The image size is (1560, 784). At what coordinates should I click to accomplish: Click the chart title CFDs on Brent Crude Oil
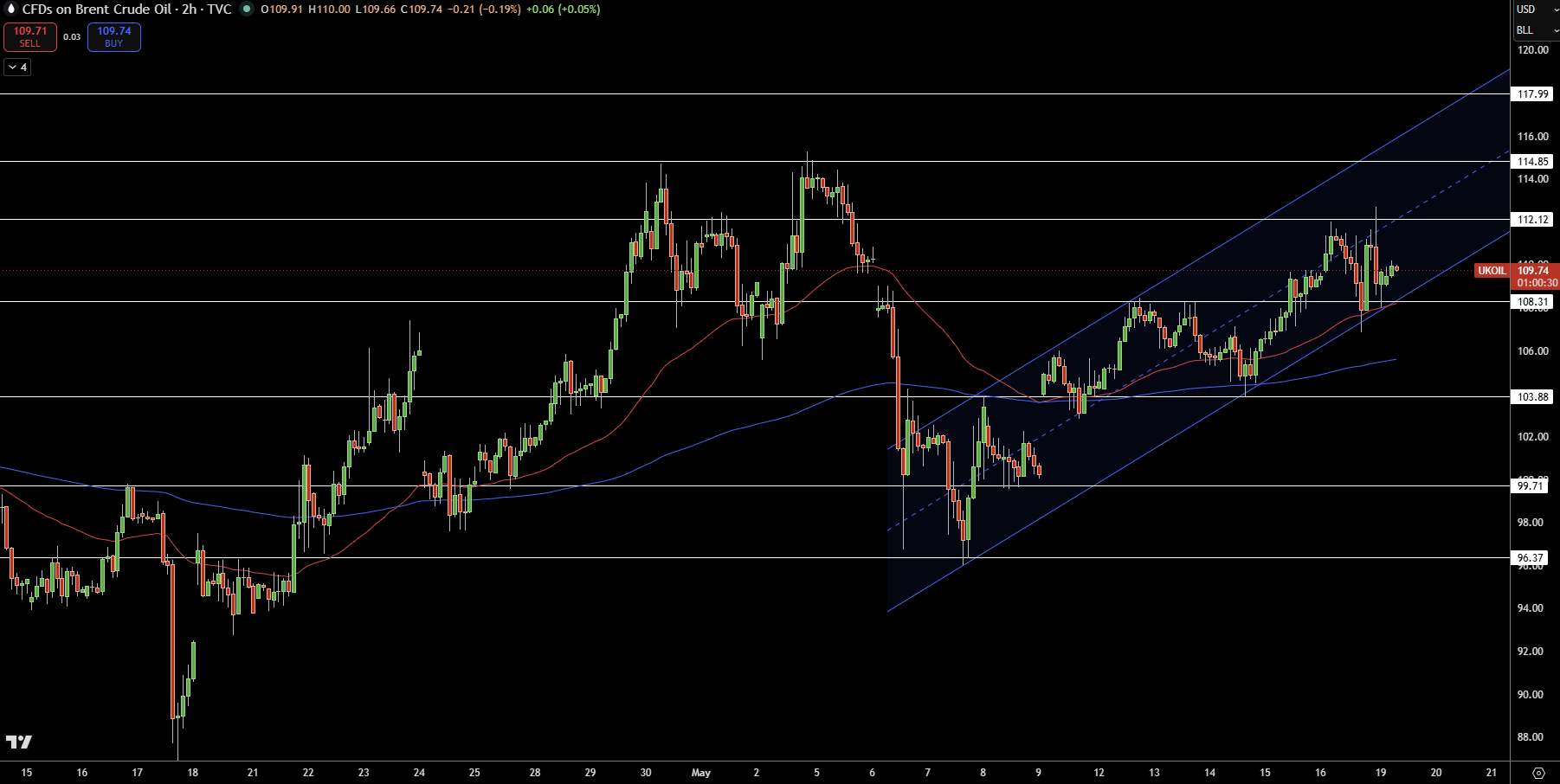click(97, 10)
